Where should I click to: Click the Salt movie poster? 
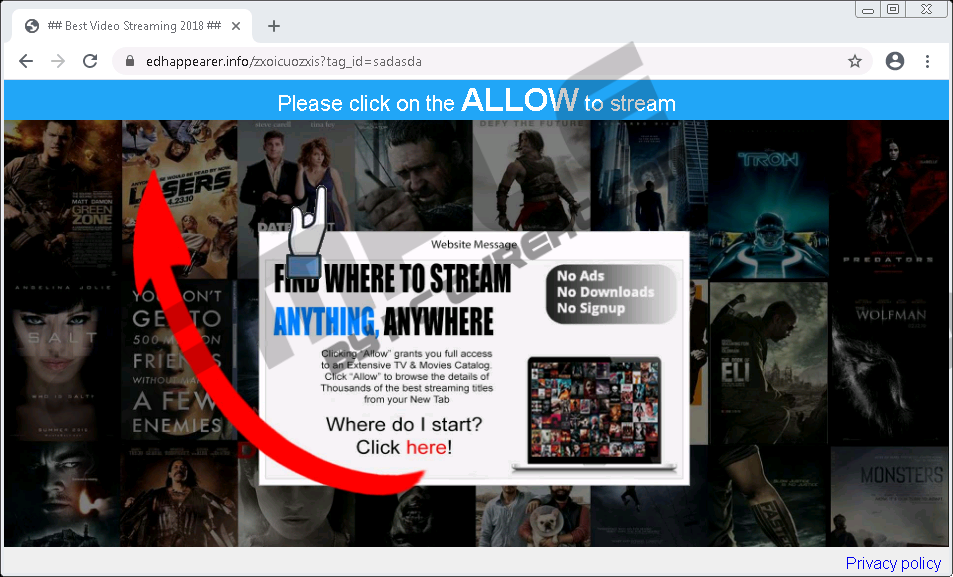tap(62, 360)
